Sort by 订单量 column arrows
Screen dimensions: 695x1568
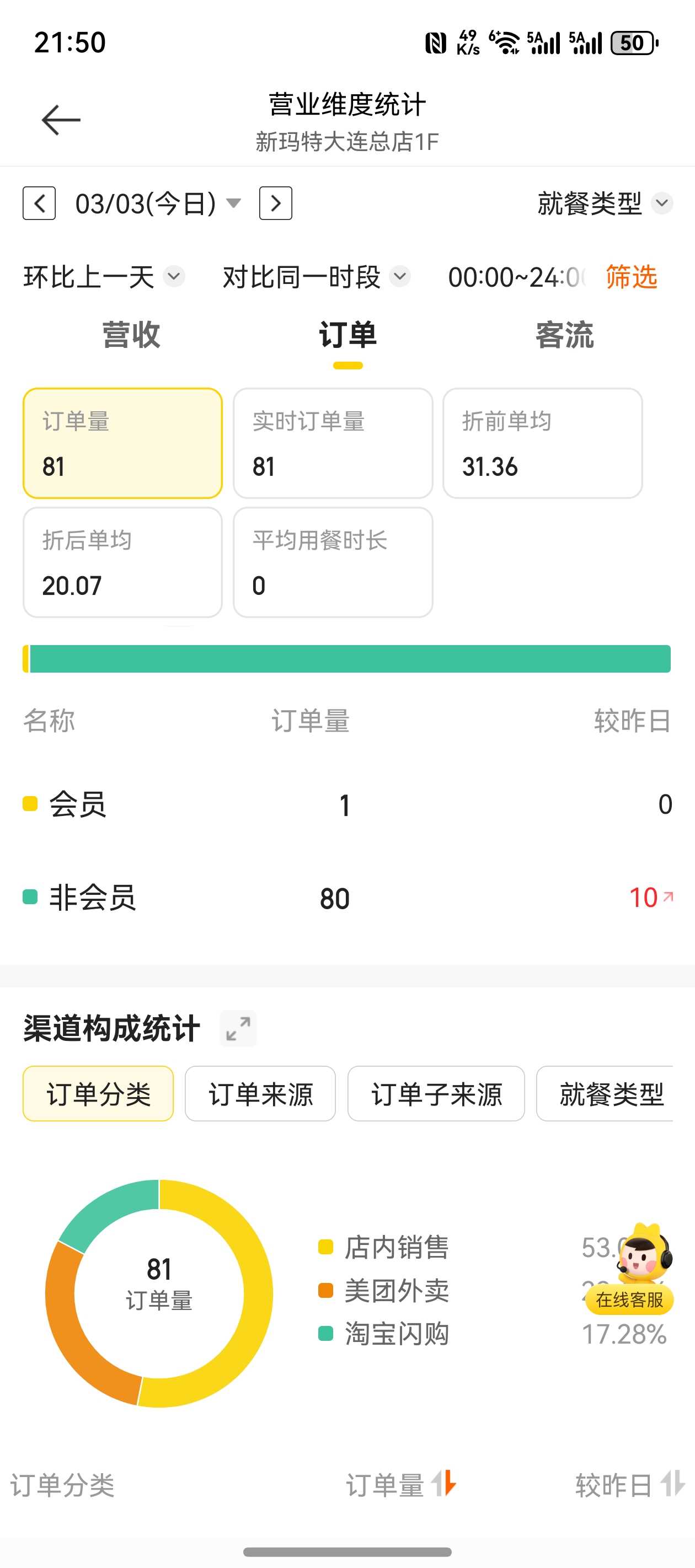click(x=445, y=1484)
